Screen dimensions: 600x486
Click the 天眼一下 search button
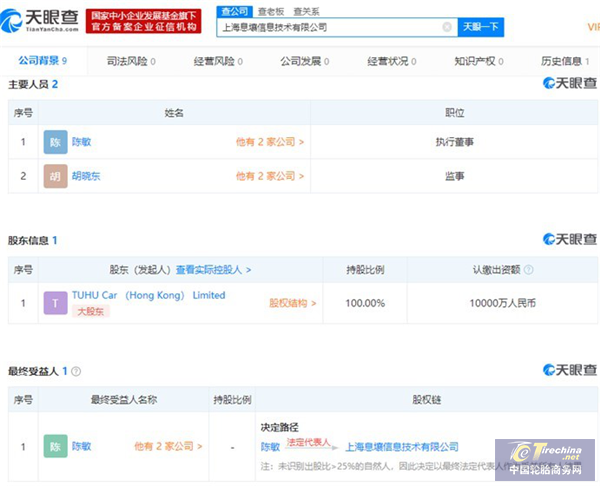pos(481,27)
